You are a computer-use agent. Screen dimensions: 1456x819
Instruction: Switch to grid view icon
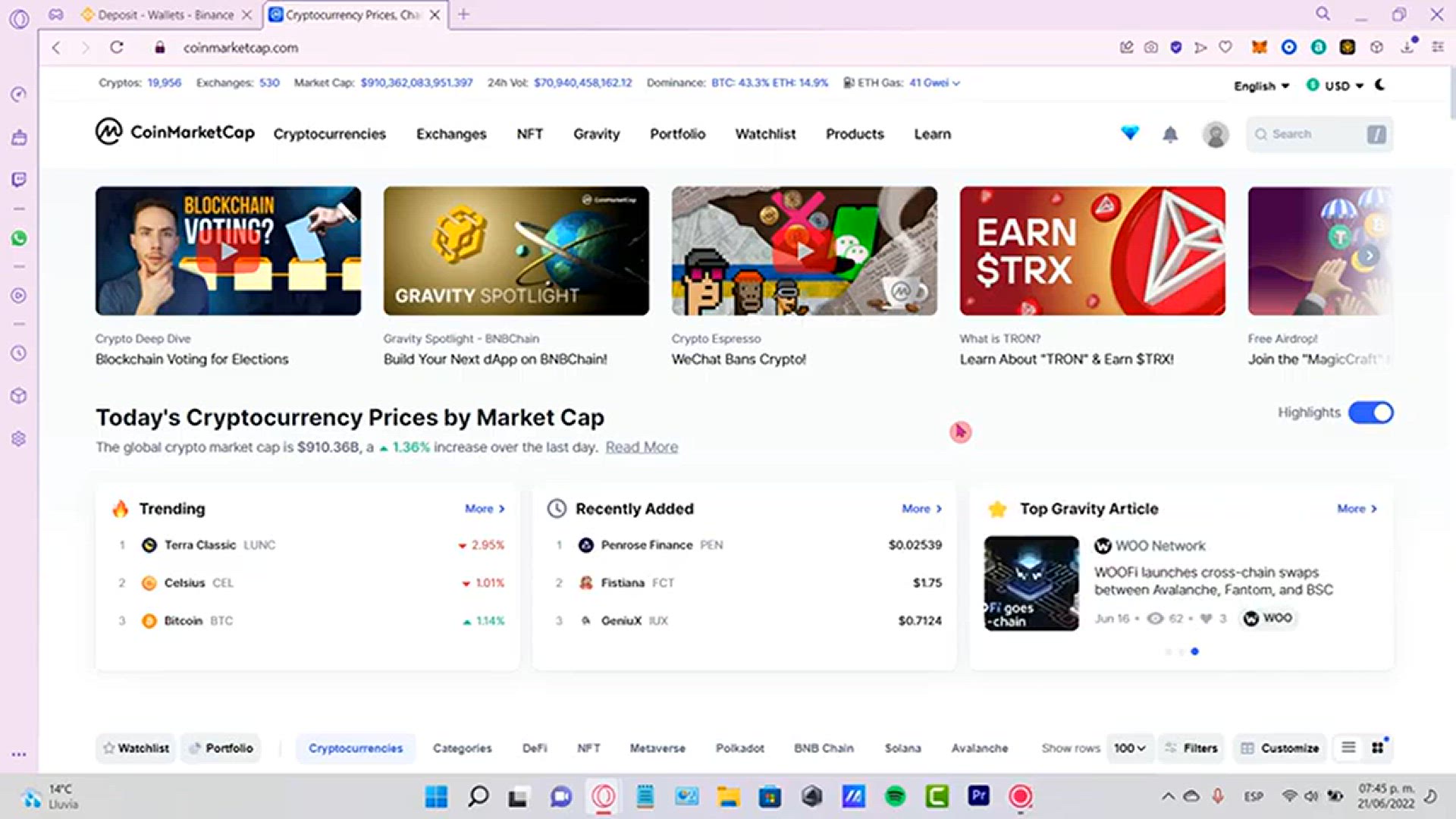pyautogui.click(x=1378, y=748)
